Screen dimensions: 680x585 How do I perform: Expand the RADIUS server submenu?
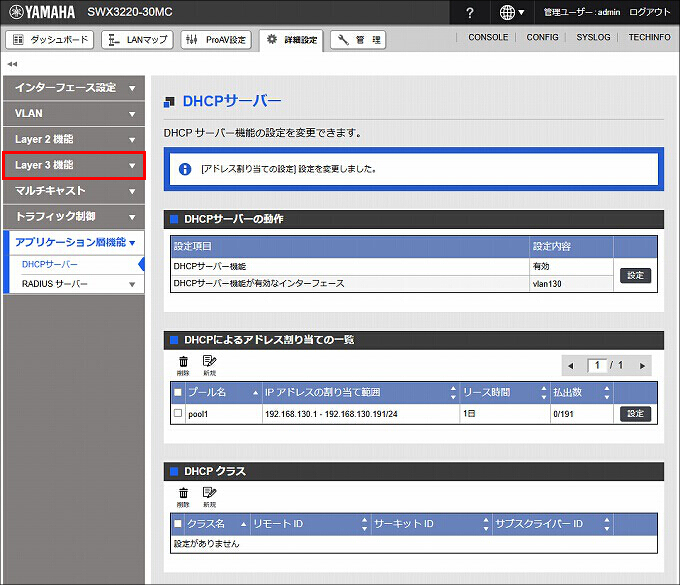(x=76, y=284)
